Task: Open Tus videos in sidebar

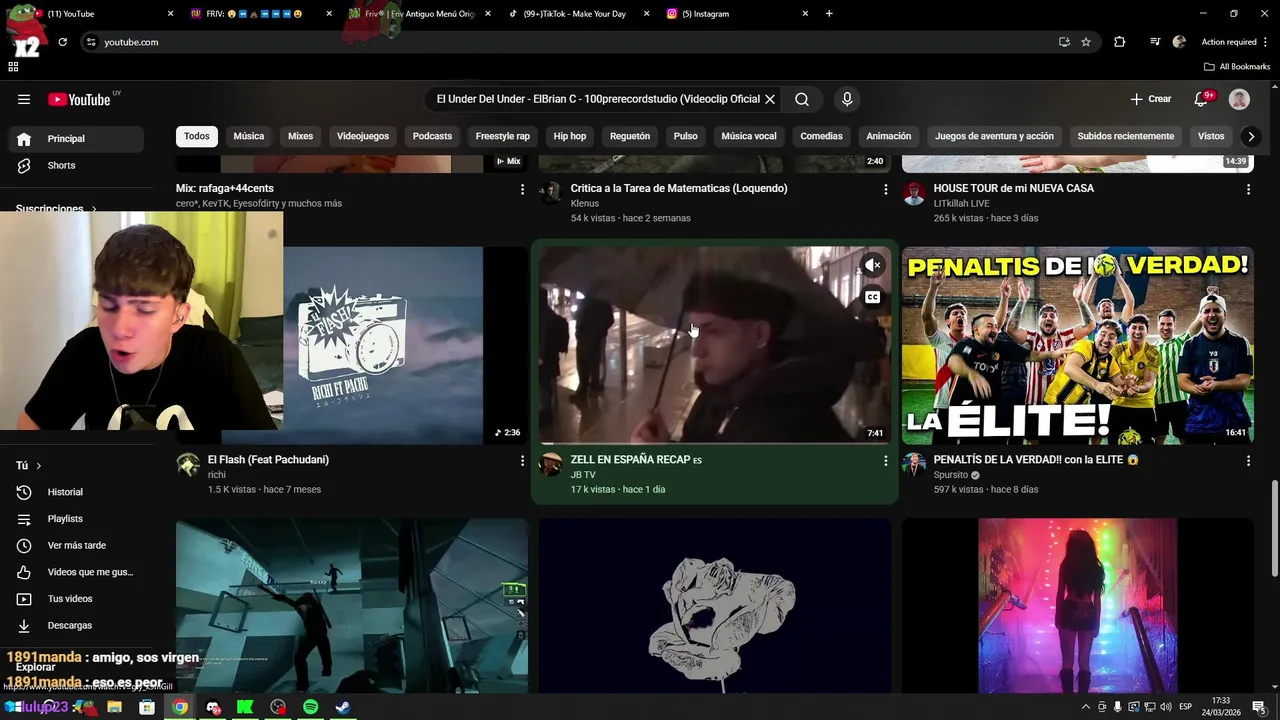Action: click(76, 599)
